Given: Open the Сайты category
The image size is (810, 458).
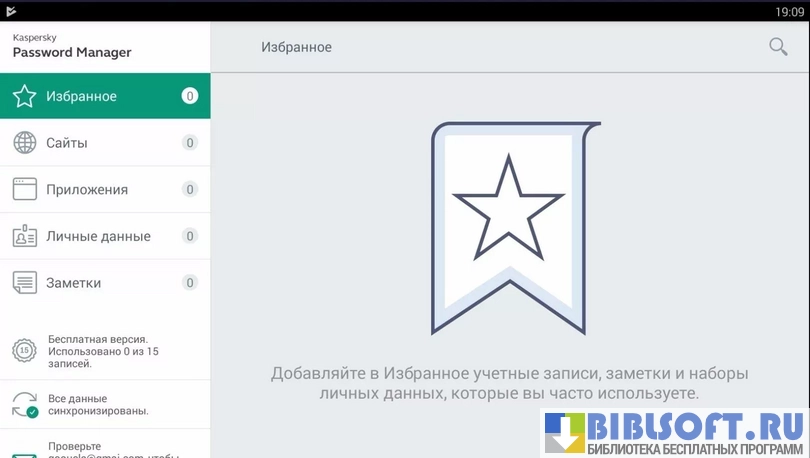Looking at the screenshot, I should pyautogui.click(x=67, y=143).
